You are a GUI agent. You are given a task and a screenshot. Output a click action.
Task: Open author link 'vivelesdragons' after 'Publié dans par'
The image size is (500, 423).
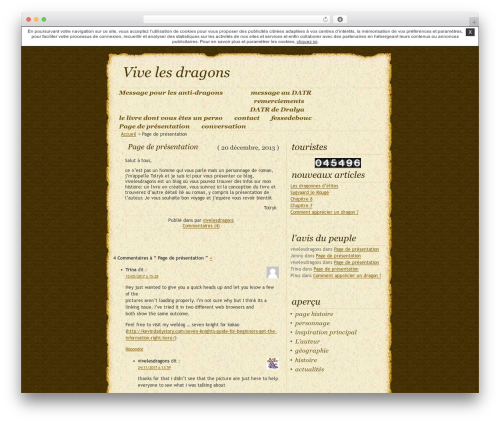[218, 220]
